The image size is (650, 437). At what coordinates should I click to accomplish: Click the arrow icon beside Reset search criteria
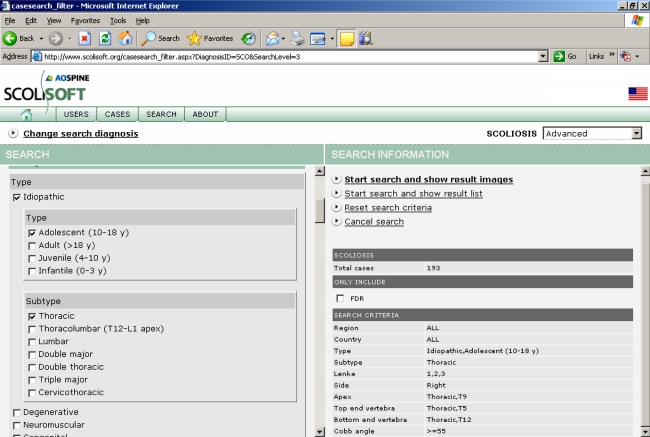[x=337, y=207]
